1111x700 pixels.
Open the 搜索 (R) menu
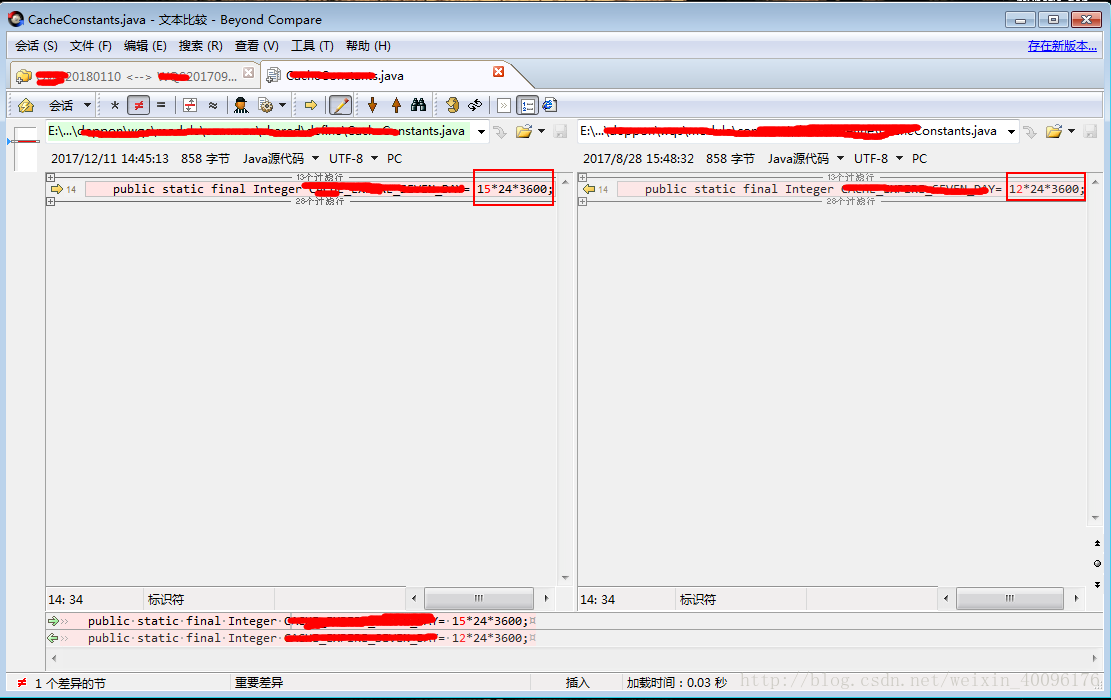click(x=201, y=46)
